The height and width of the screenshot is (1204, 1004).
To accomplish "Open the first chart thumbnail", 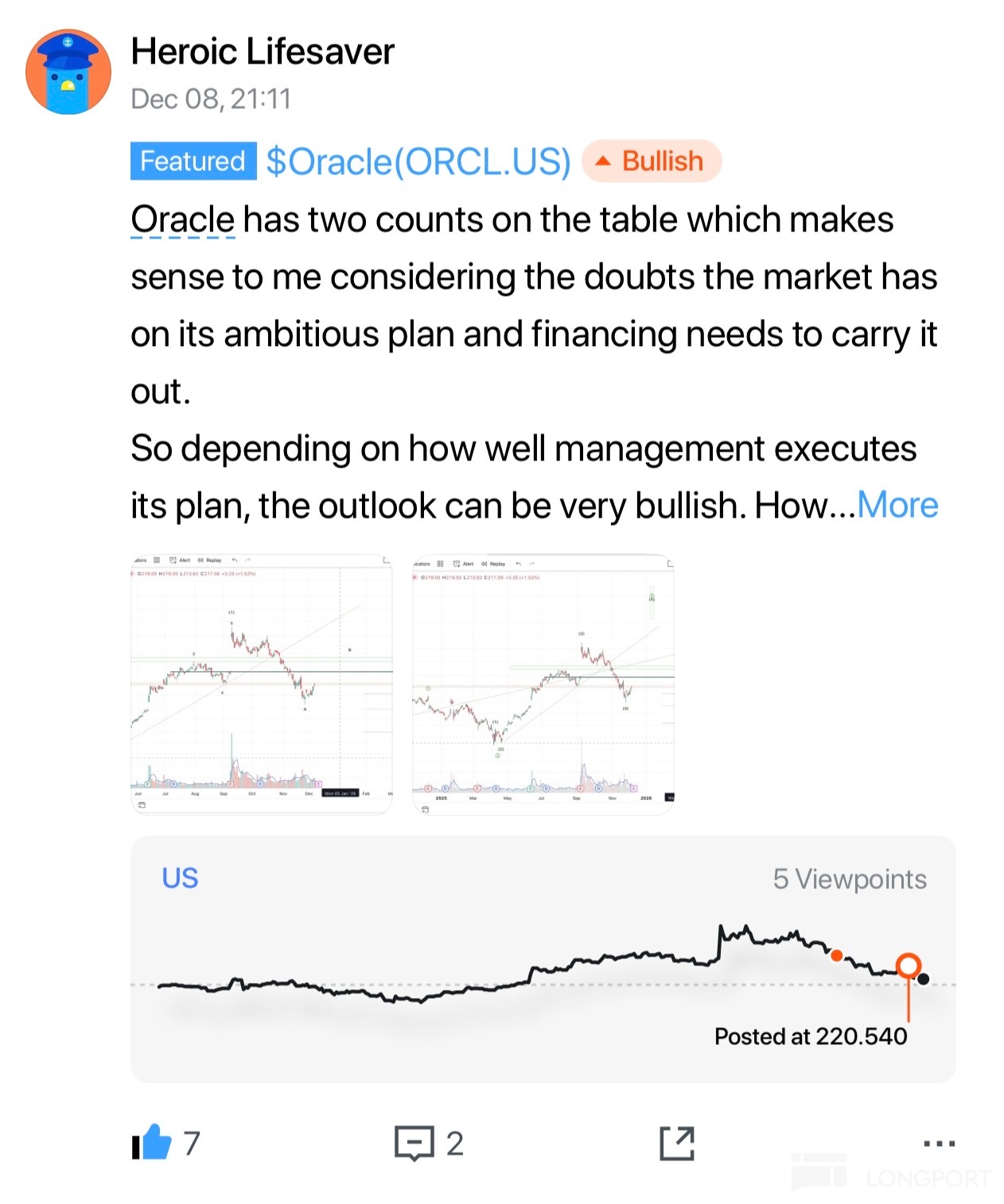I will [x=262, y=684].
